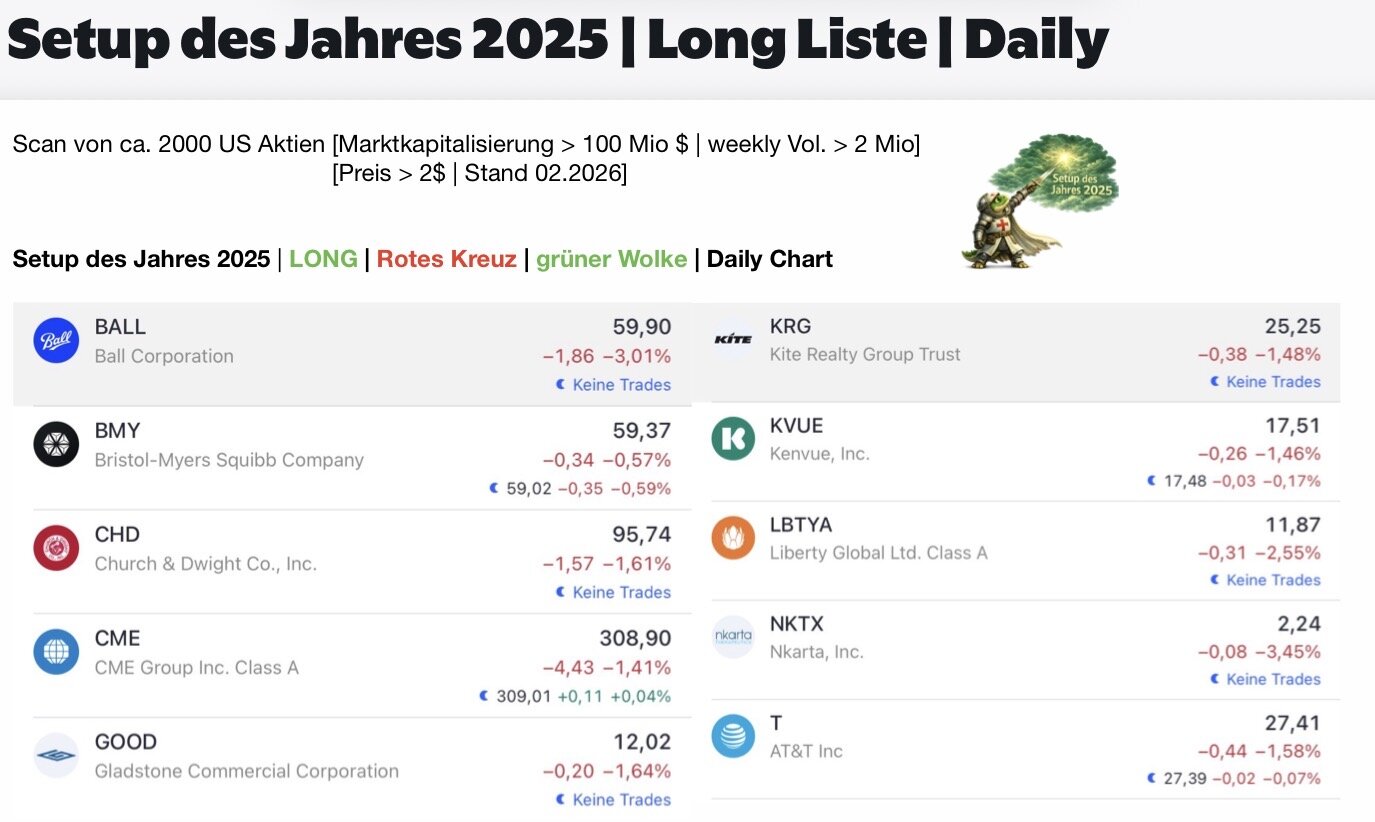Click CME after-hours price 309,01

click(524, 696)
